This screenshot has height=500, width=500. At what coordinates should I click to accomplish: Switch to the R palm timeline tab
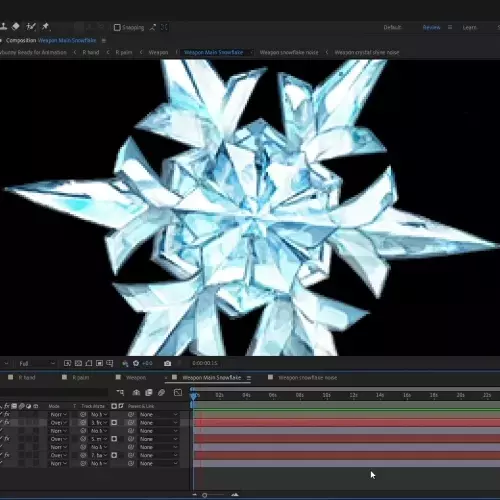coord(81,377)
